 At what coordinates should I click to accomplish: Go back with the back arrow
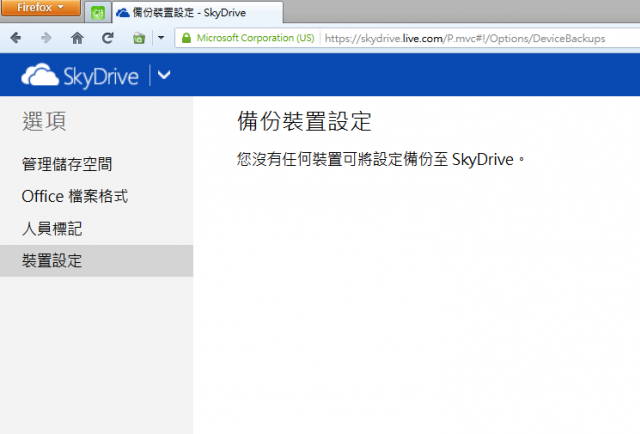(16, 38)
